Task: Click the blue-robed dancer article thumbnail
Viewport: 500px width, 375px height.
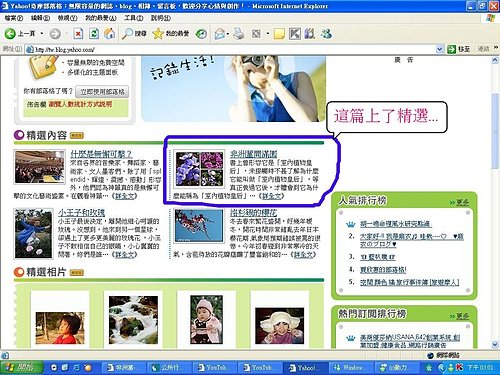Action: (x=33, y=234)
